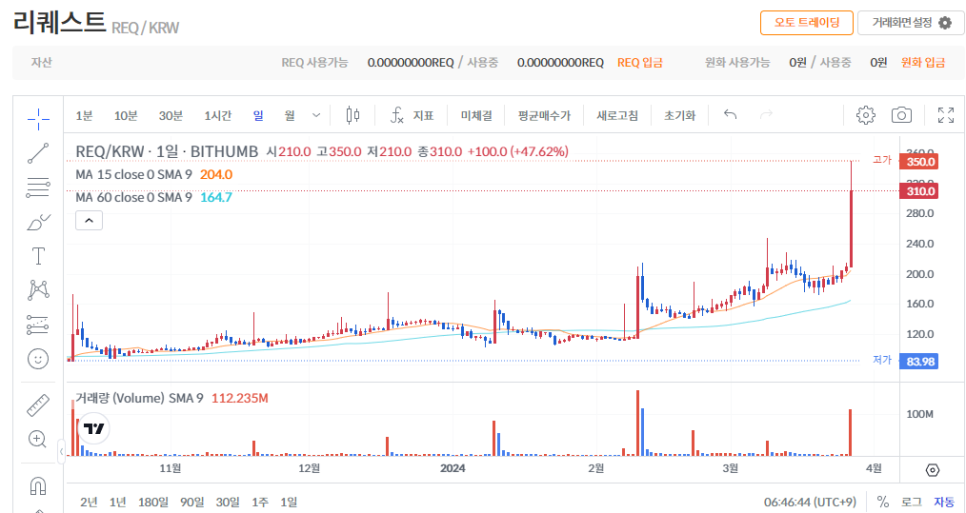Image resolution: width=966 pixels, height=513 pixels.
Task: Select the crosshair cursor tool
Action: [38, 119]
